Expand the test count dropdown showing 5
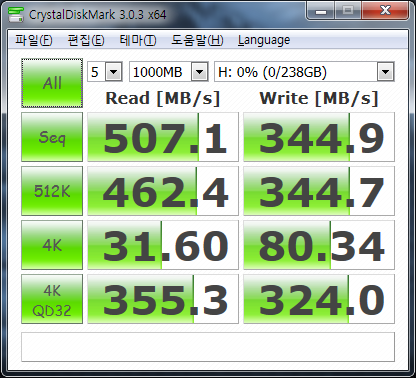416x378 pixels. [x=113, y=72]
